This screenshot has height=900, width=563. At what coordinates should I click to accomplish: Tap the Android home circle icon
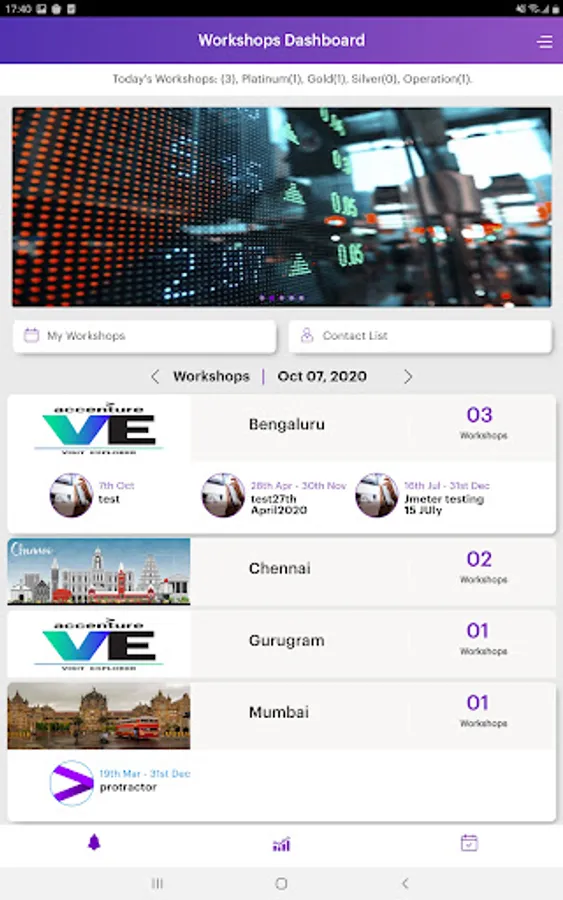coord(281,883)
